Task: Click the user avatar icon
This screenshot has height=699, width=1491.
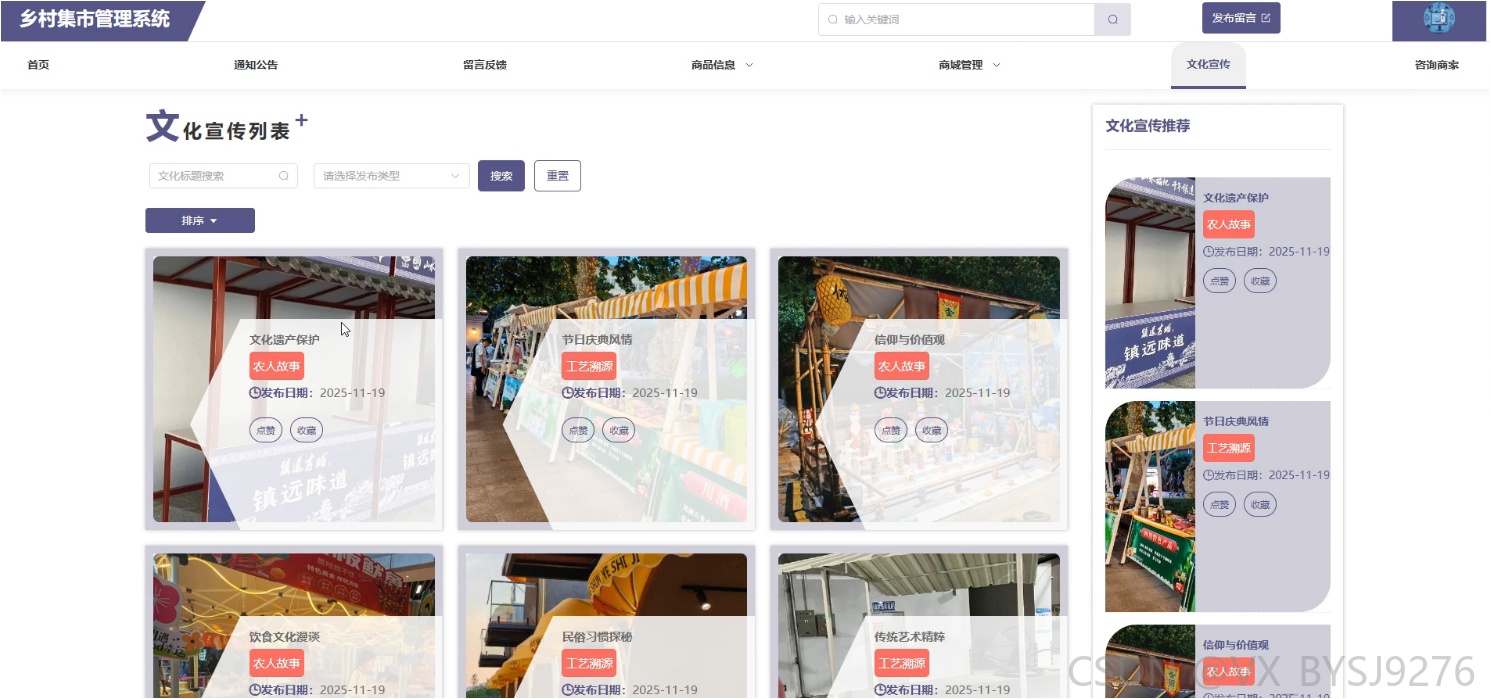Action: coord(1439,18)
